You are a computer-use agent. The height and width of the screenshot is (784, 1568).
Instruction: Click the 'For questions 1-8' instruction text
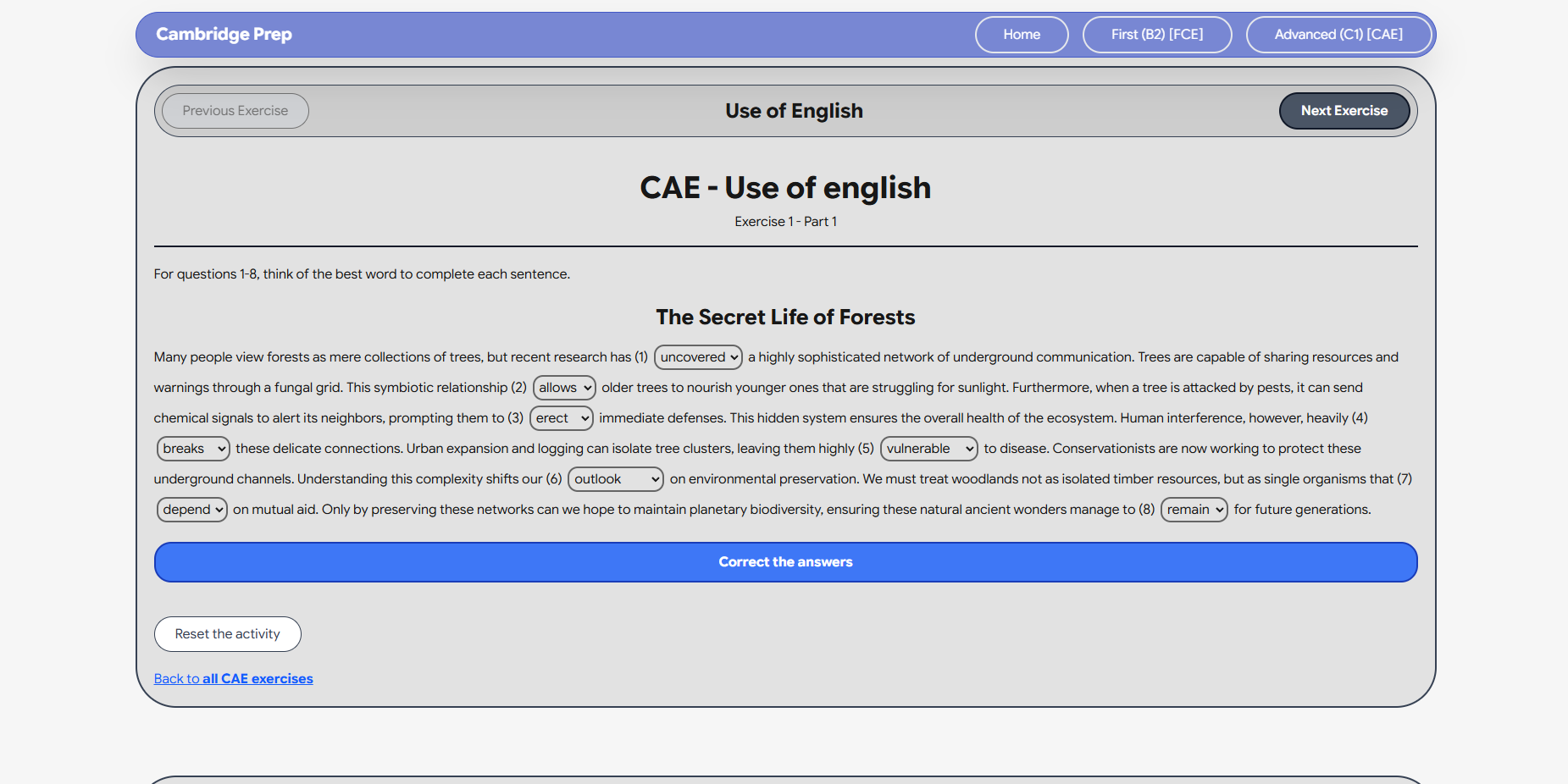coord(362,274)
